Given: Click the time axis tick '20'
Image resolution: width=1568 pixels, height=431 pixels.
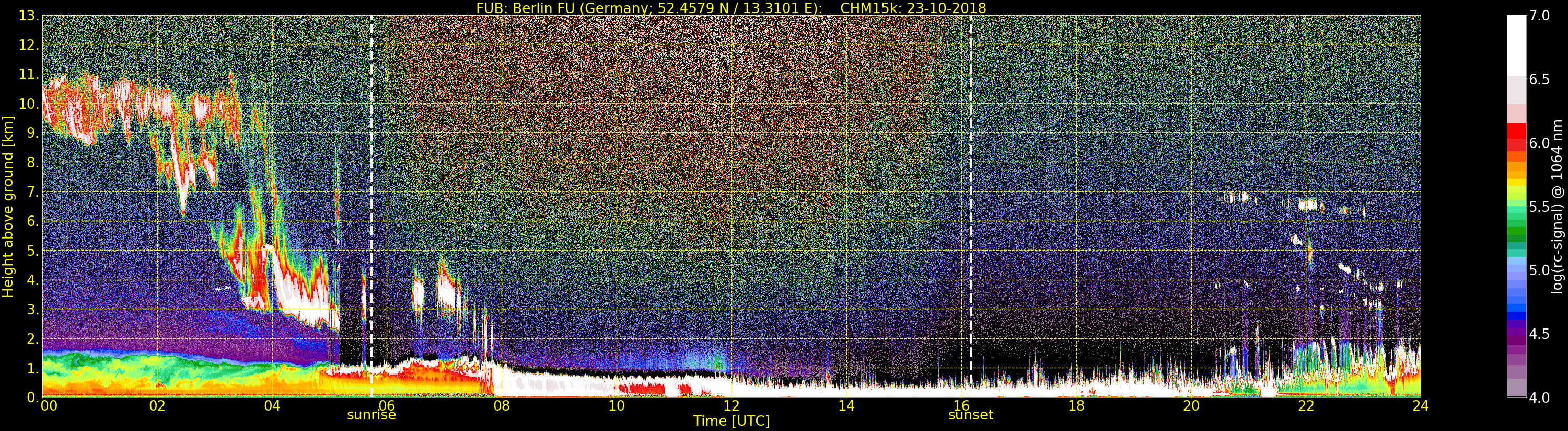Looking at the screenshot, I should coord(1191,405).
